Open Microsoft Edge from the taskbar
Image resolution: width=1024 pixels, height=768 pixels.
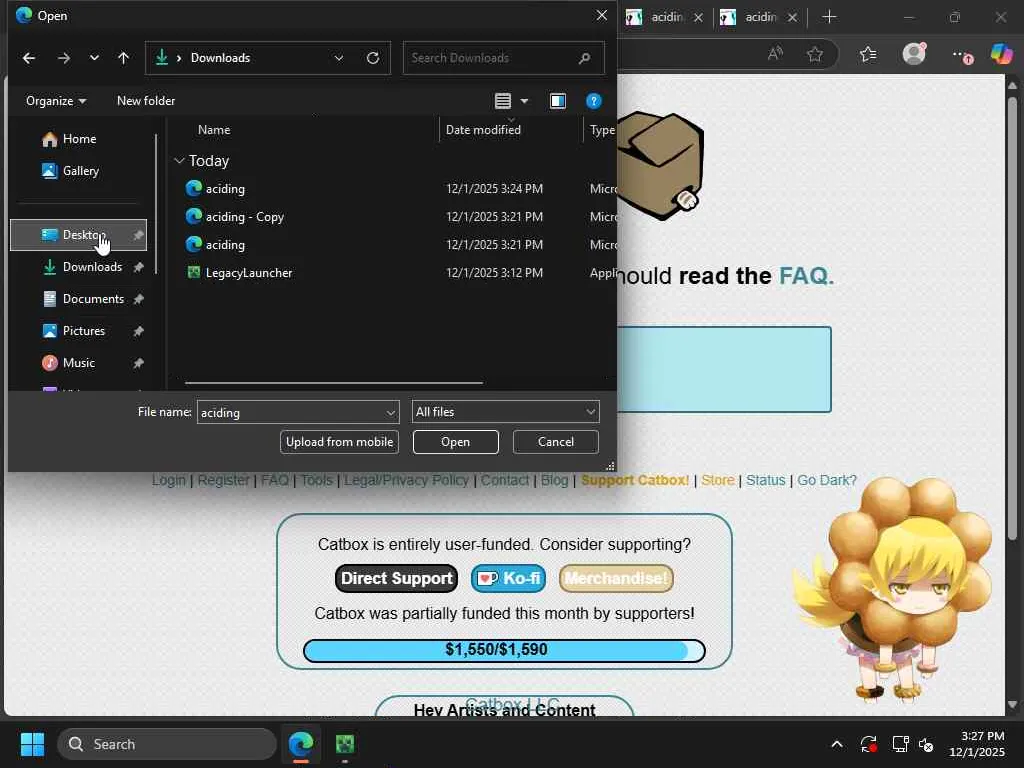pyautogui.click(x=301, y=744)
